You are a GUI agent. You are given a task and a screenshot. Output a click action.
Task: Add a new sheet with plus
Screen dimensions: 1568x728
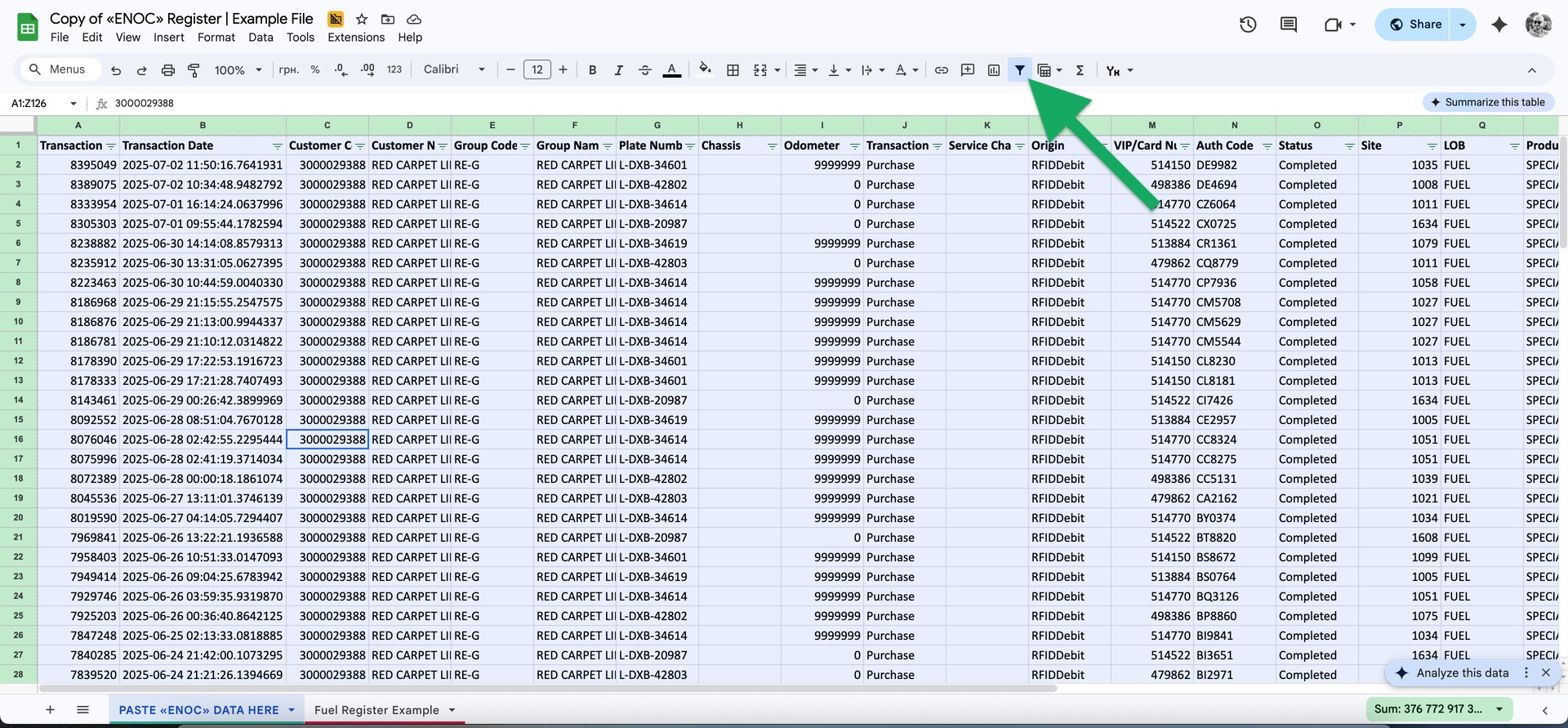coord(50,709)
